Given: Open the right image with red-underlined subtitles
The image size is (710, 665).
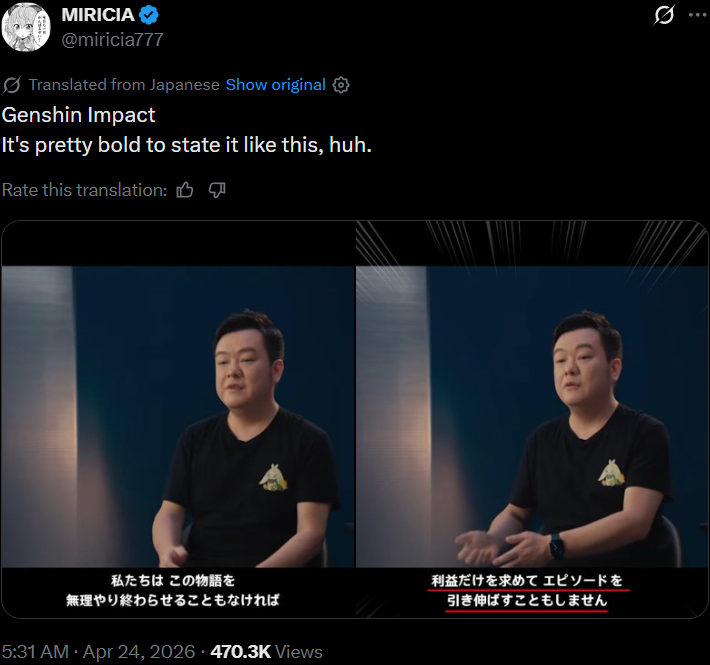Looking at the screenshot, I should tap(532, 419).
